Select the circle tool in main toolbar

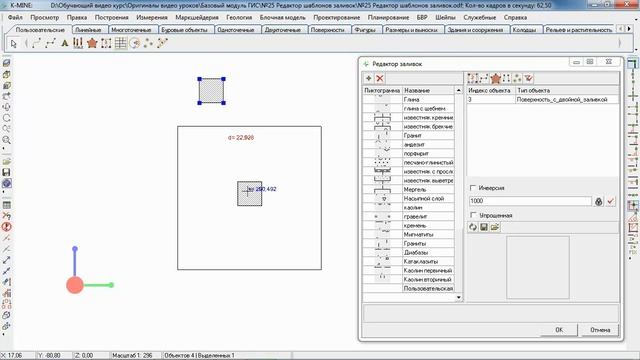pos(134,43)
